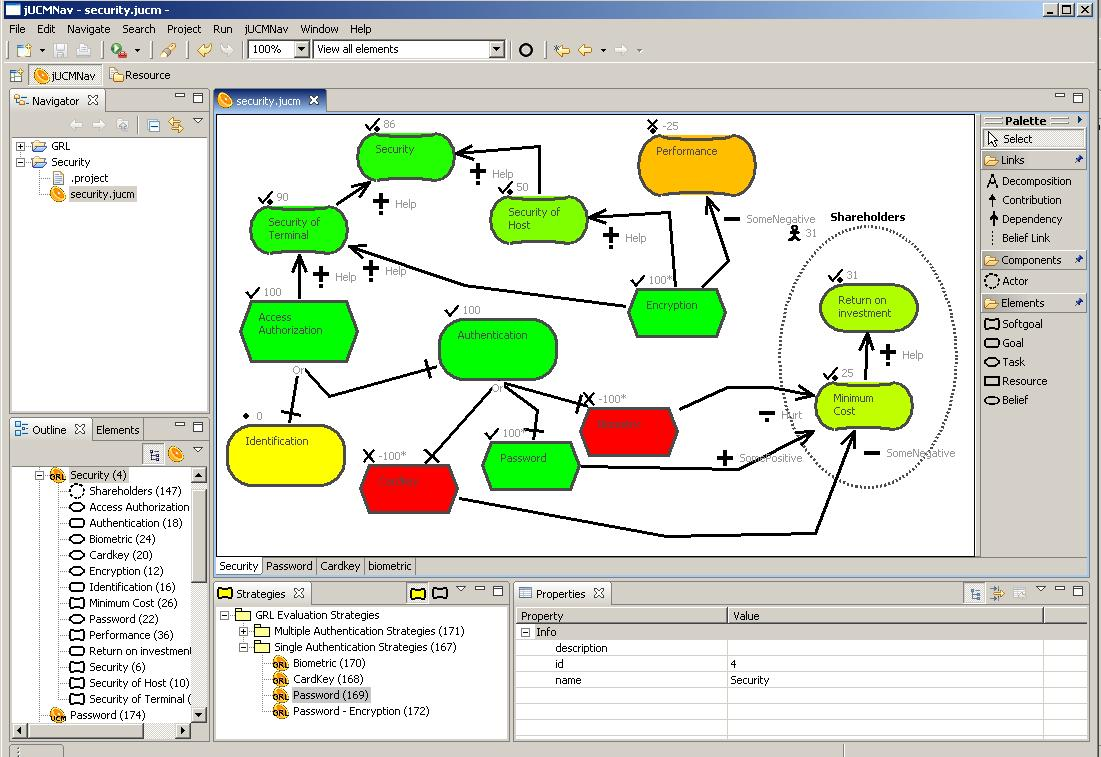The image size is (1101, 757).
Task: Click the Save icon in main toolbar
Action: (61, 49)
